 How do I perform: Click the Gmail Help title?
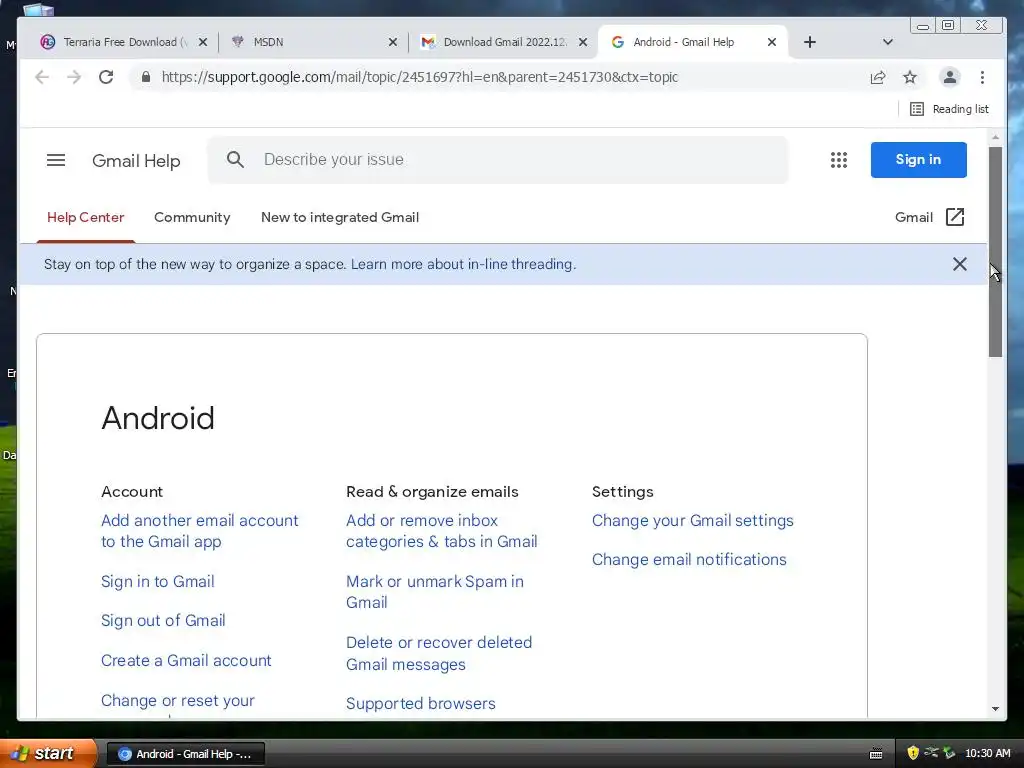(136, 161)
